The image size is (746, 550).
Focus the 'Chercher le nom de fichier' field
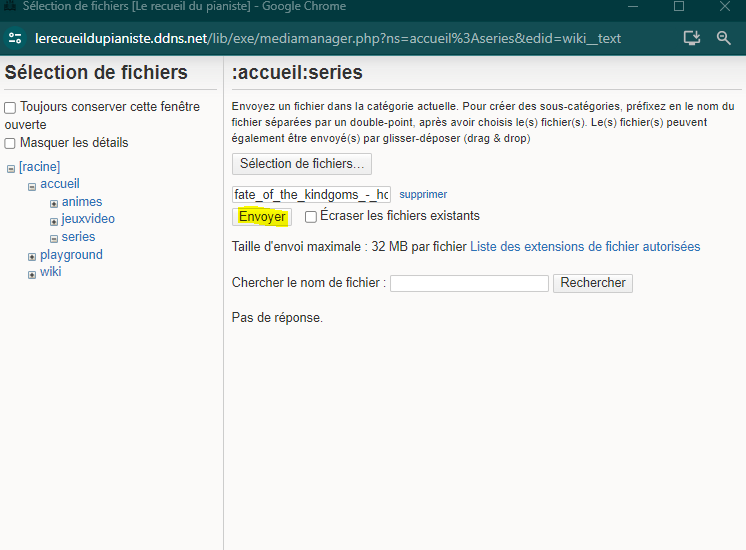point(469,283)
